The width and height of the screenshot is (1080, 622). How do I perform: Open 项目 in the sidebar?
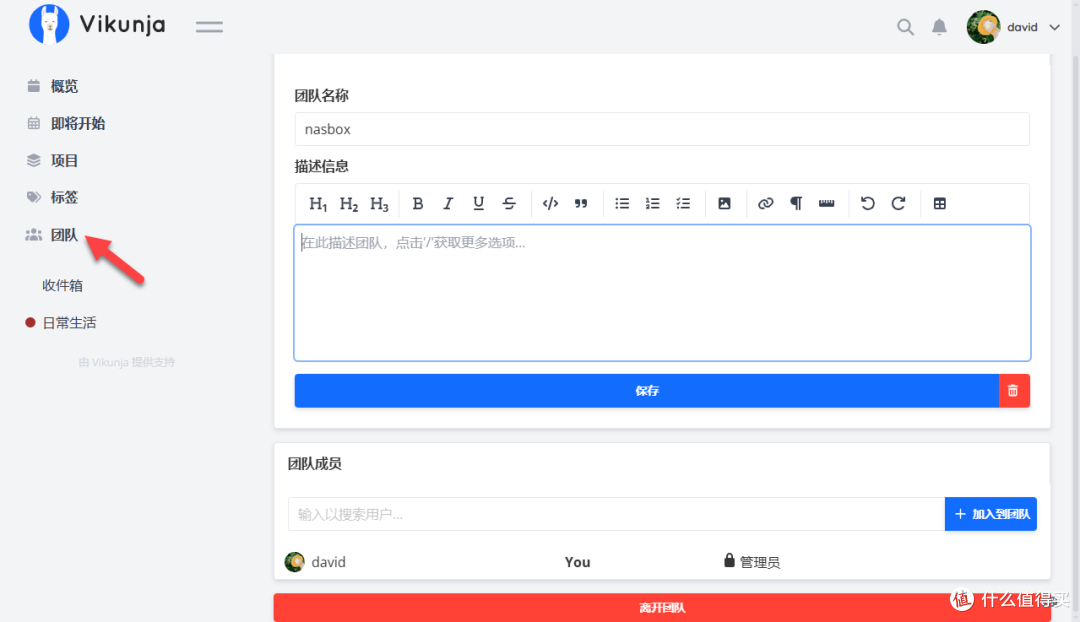pyautogui.click(x=64, y=160)
